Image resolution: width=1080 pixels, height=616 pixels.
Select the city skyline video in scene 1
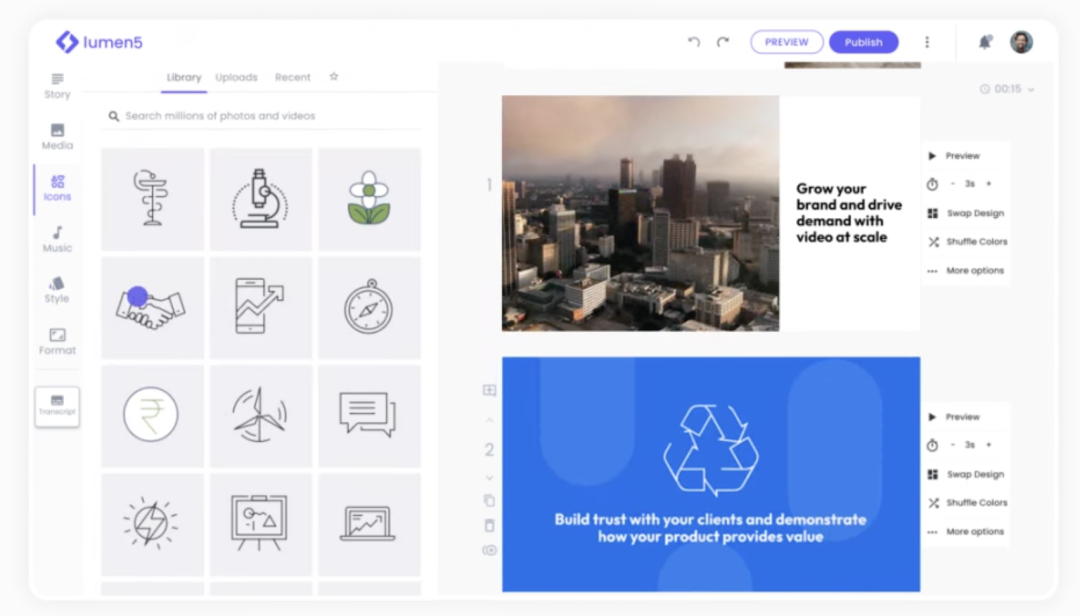tap(641, 214)
